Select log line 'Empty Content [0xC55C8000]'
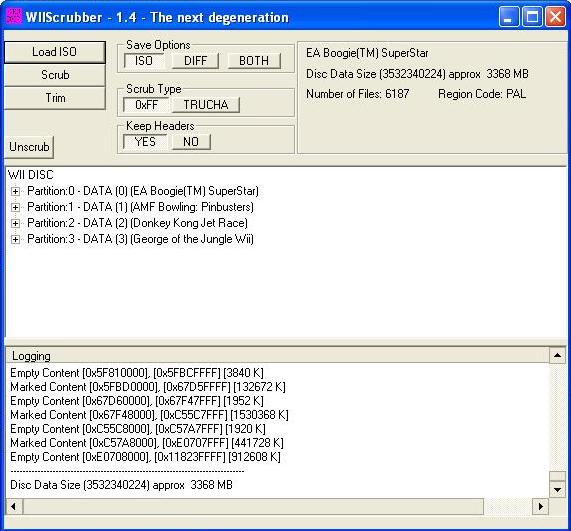This screenshot has height=531, width=571. pyautogui.click(x=138, y=429)
